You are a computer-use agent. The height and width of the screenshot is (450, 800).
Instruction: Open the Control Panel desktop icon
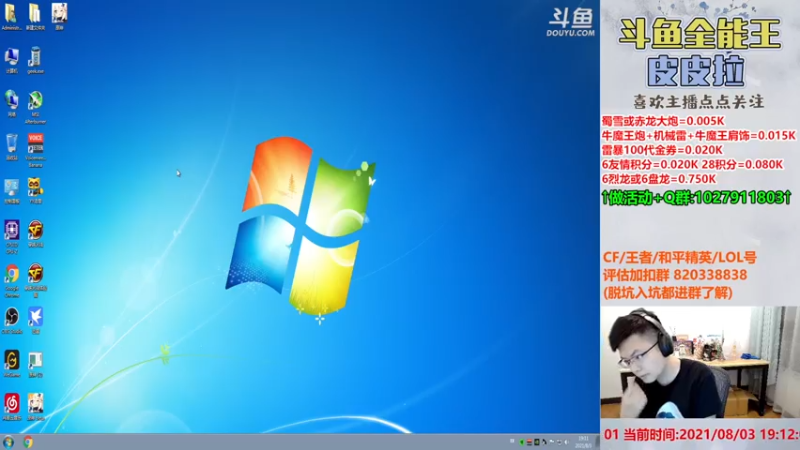11,191
